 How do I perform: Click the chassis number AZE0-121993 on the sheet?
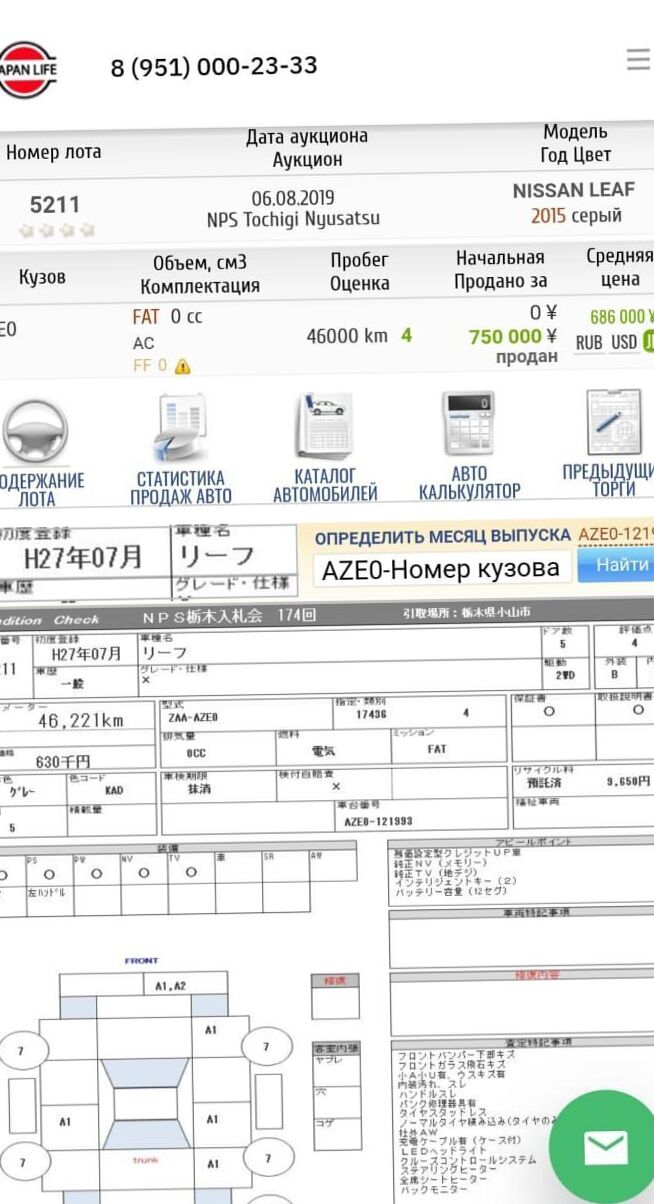(x=378, y=821)
